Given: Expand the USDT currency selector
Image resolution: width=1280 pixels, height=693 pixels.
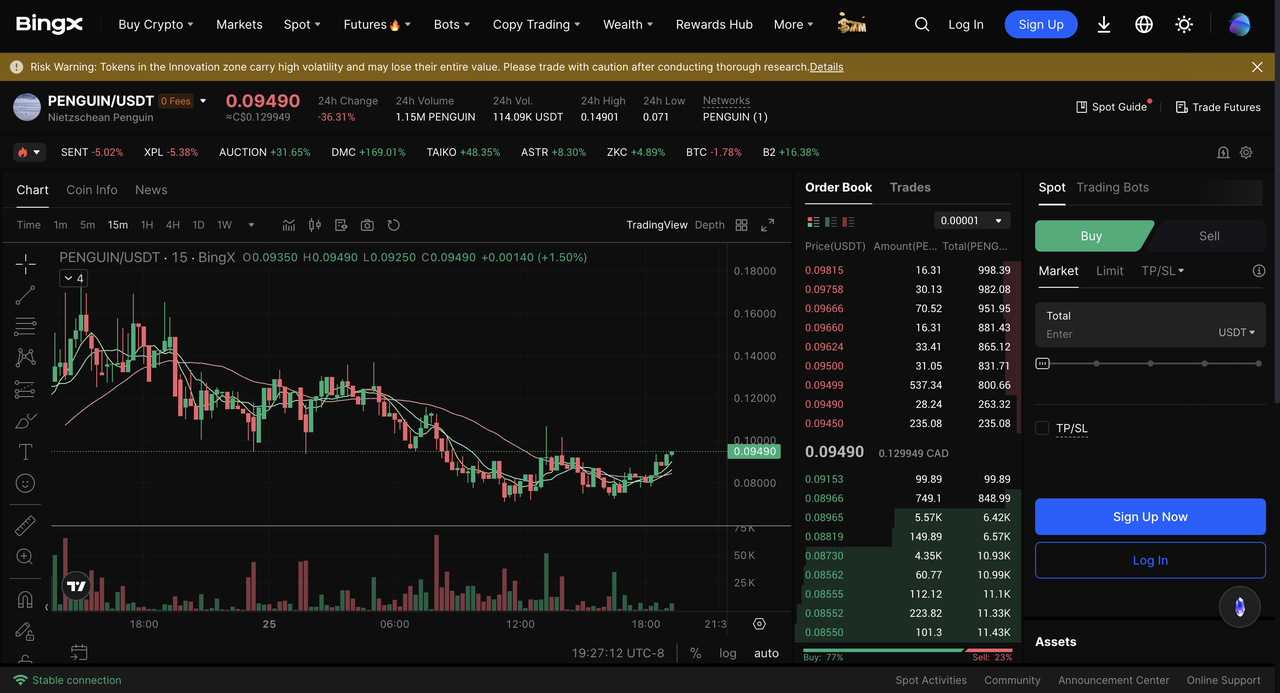Looking at the screenshot, I should (1236, 332).
